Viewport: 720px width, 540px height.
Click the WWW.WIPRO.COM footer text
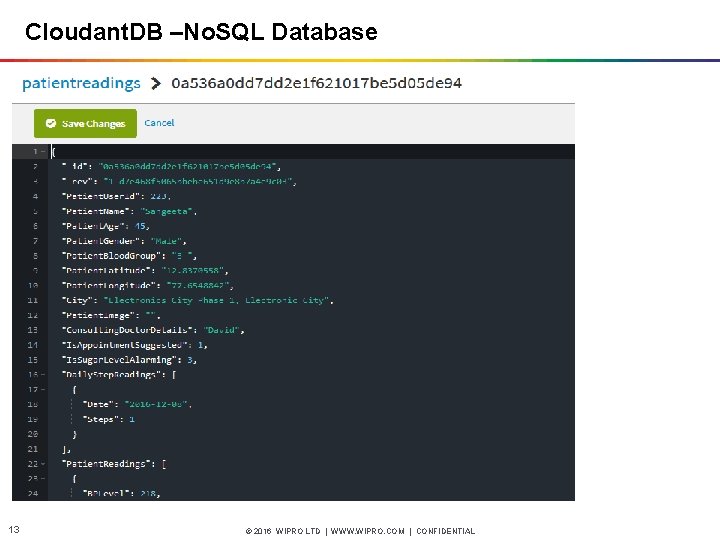(367, 531)
